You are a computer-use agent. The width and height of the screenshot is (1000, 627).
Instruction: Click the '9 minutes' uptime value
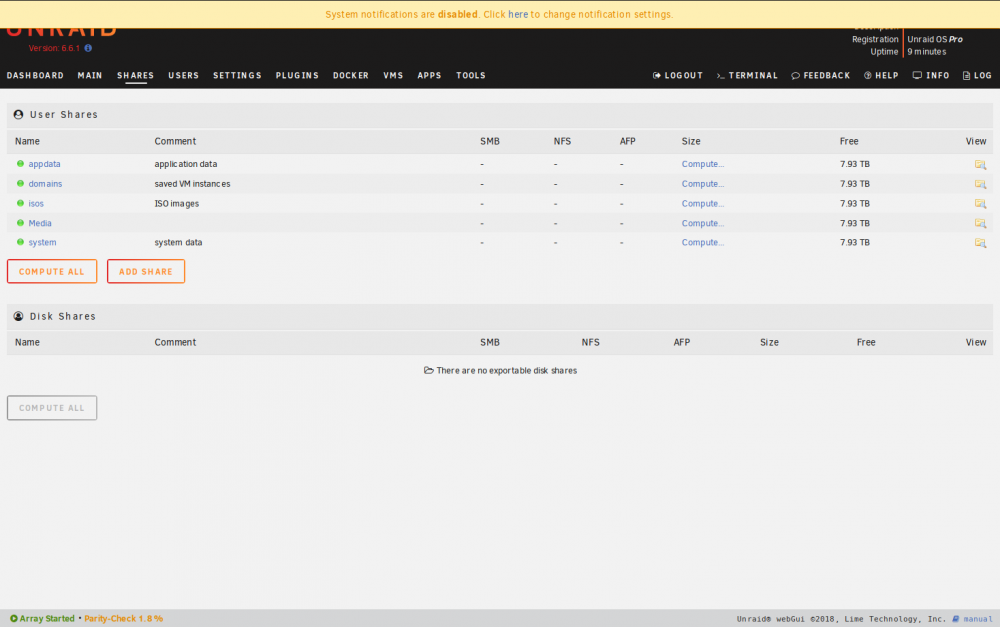(x=927, y=52)
